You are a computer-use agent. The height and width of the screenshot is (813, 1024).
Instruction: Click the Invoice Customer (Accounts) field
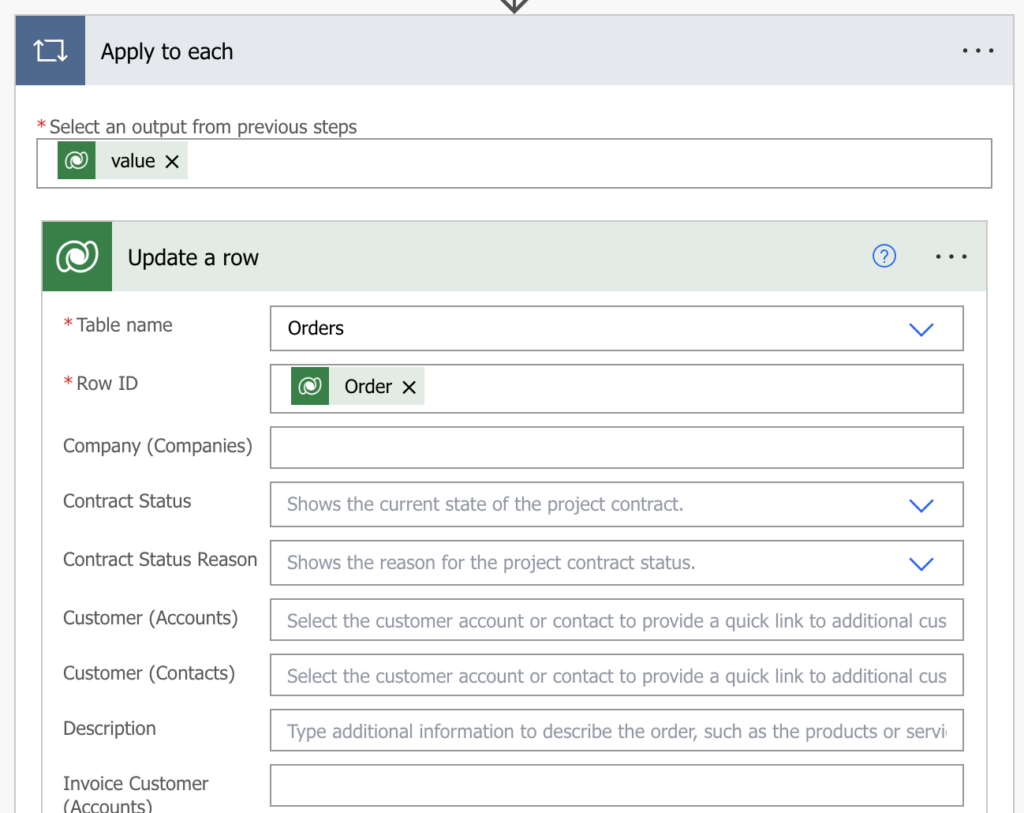pyautogui.click(x=616, y=786)
